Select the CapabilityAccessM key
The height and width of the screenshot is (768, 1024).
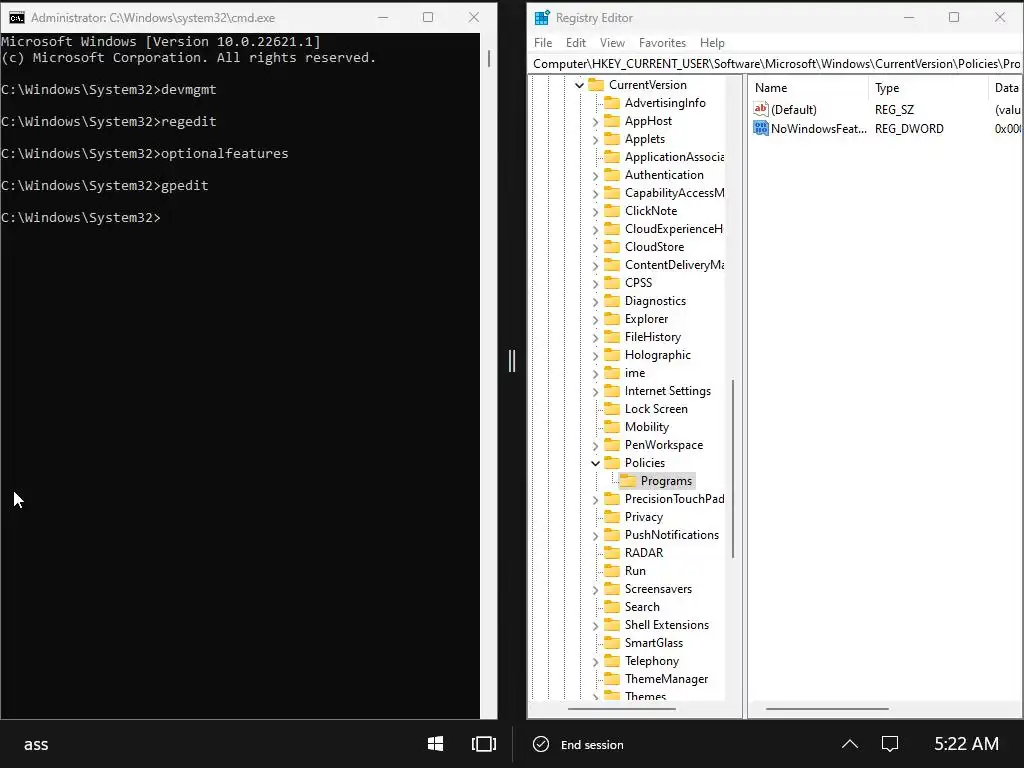click(x=674, y=193)
